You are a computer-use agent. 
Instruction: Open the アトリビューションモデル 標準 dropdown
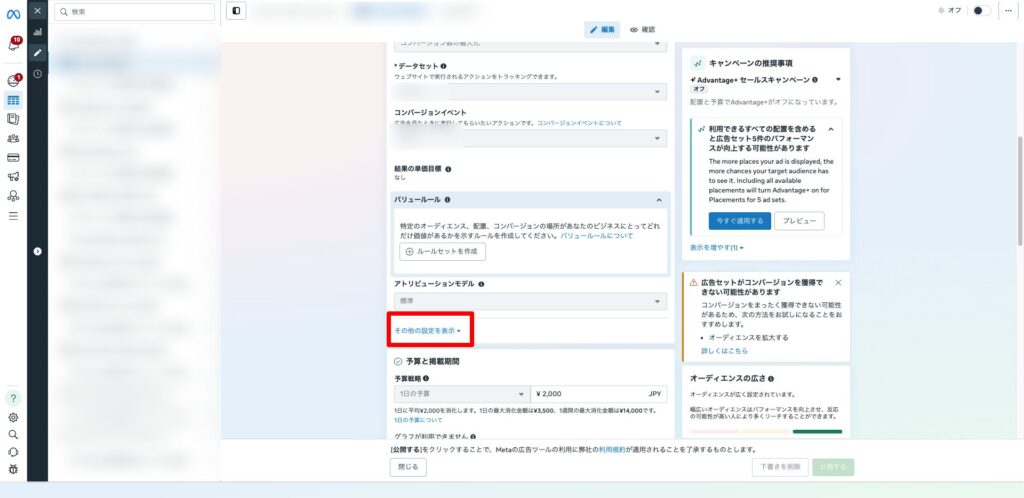(x=530, y=302)
